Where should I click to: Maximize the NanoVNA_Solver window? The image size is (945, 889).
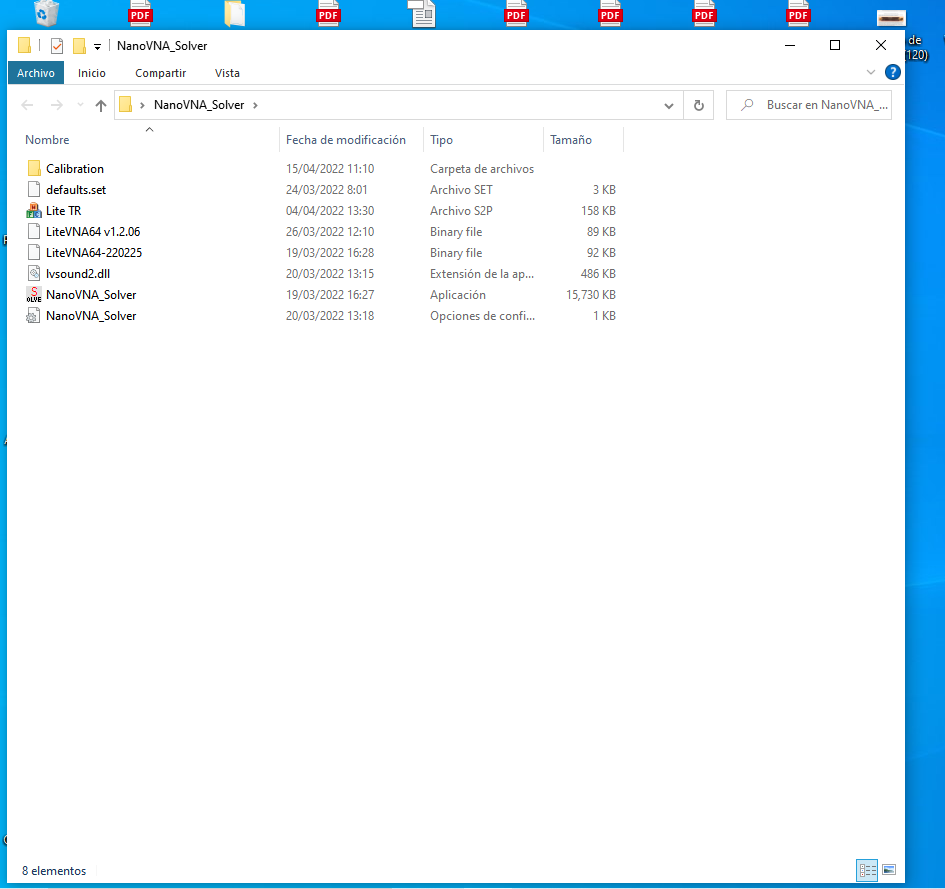point(835,45)
